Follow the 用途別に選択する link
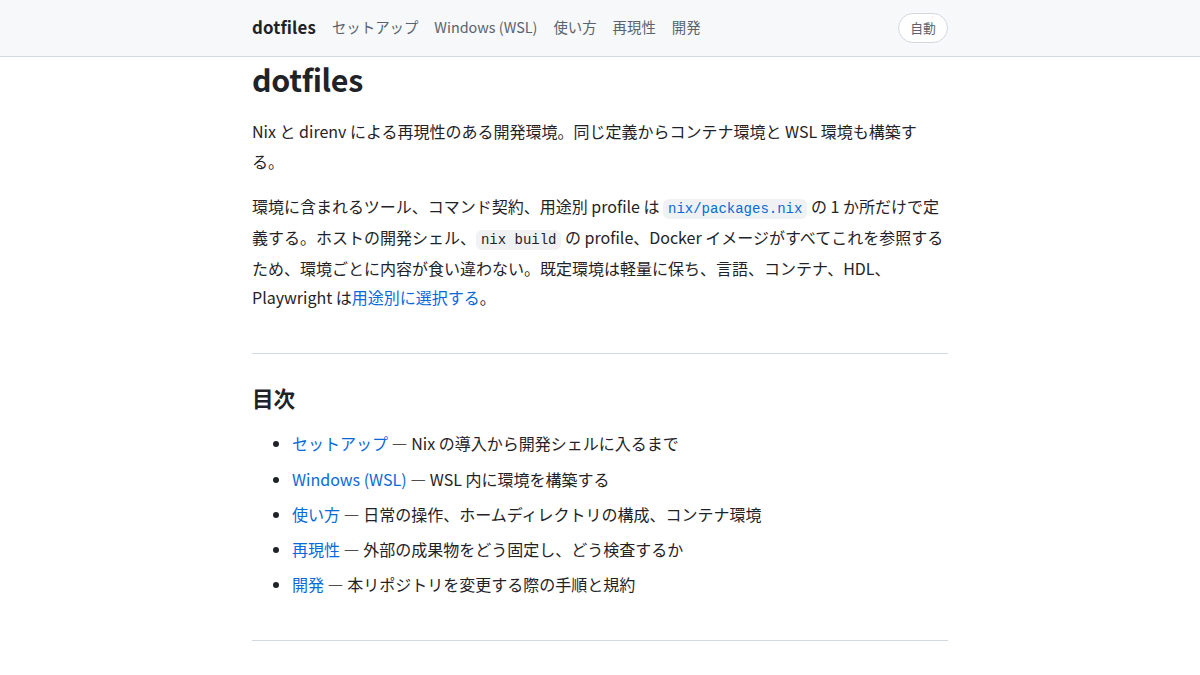The width and height of the screenshot is (1200, 675). [416, 298]
